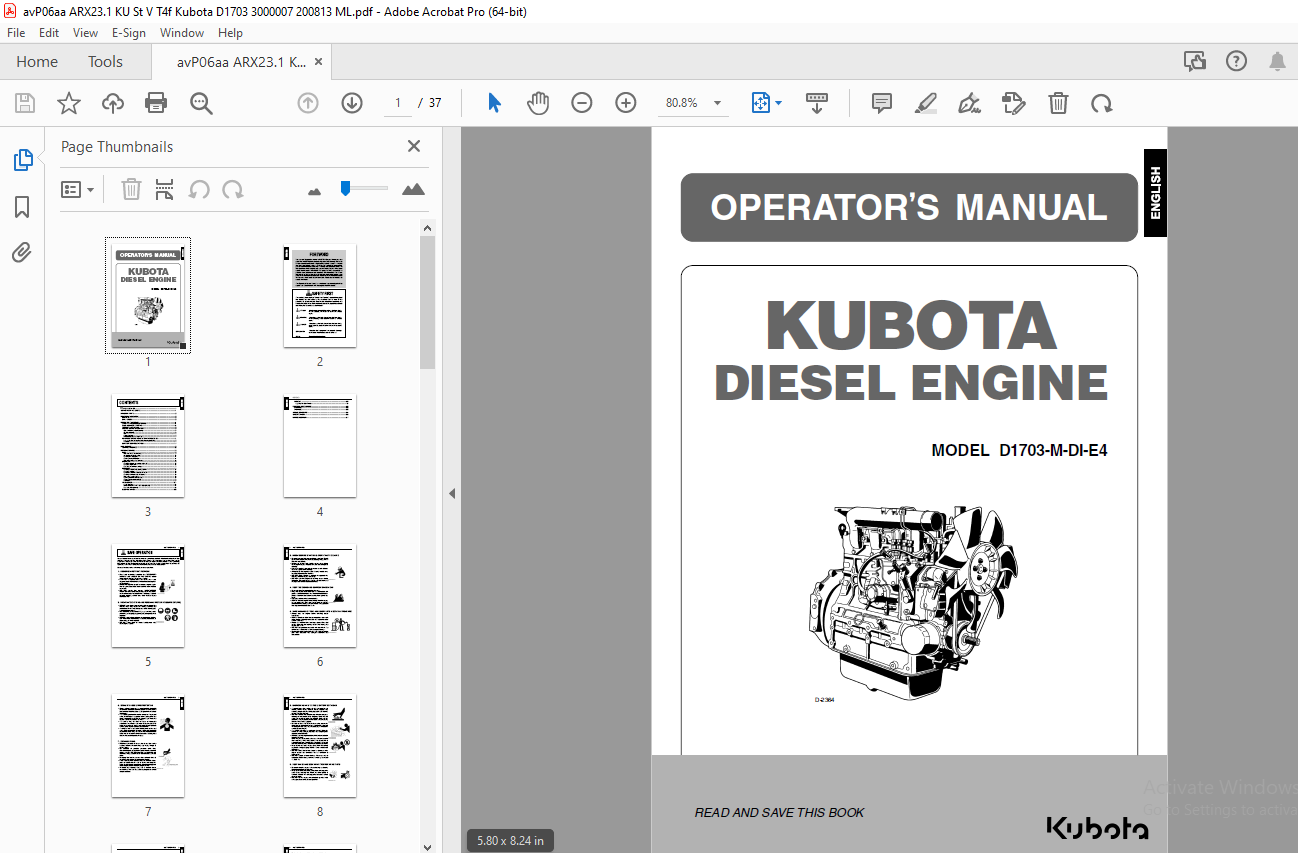Image resolution: width=1298 pixels, height=853 pixels.
Task: Enlarge thumbnail size with large mountain icon
Action: pos(413,189)
